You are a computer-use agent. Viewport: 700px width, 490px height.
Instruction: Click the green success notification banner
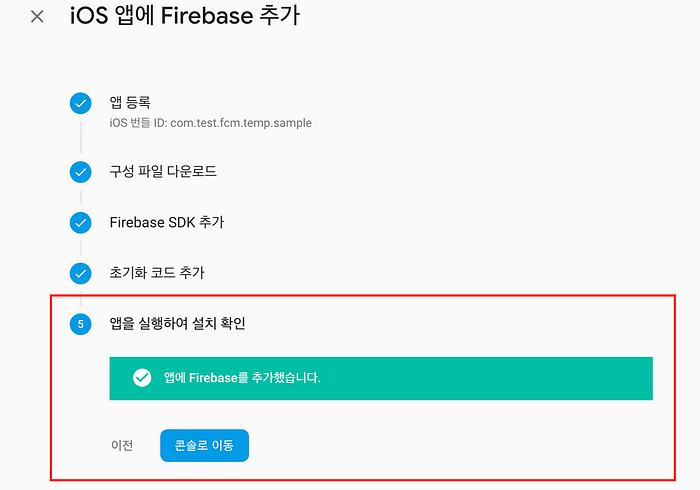coord(381,378)
